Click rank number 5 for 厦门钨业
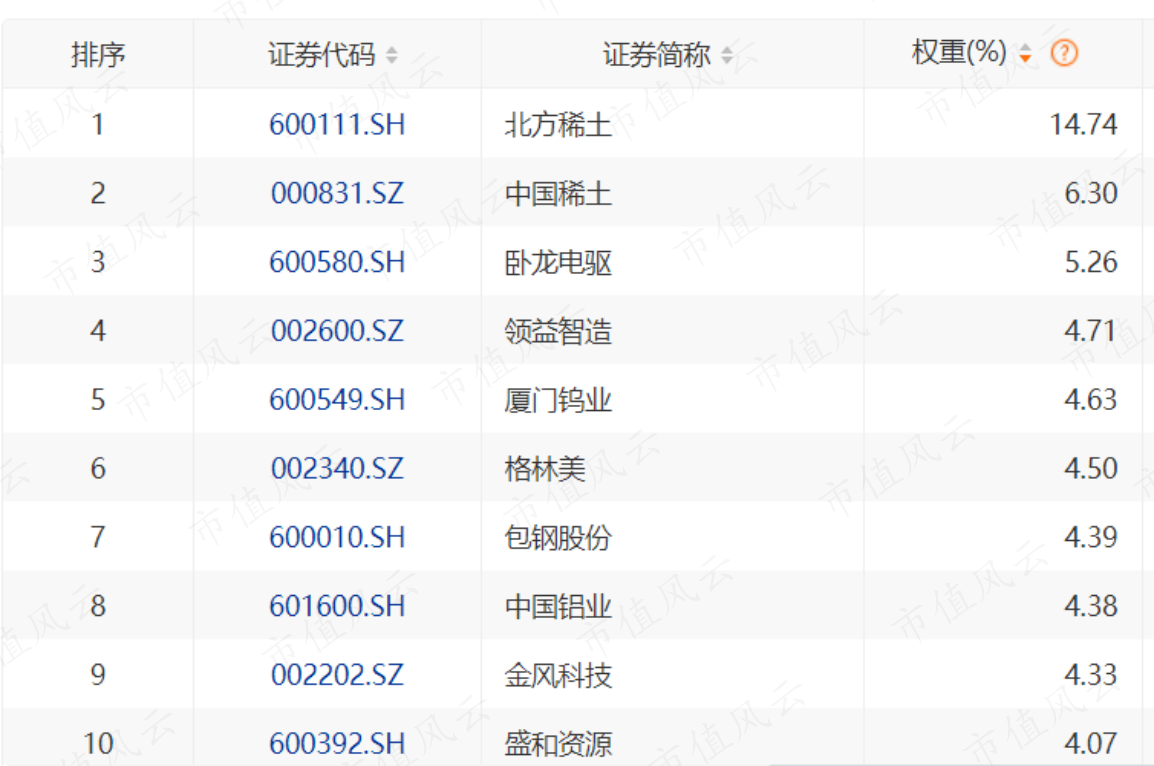 pyautogui.click(x=98, y=400)
